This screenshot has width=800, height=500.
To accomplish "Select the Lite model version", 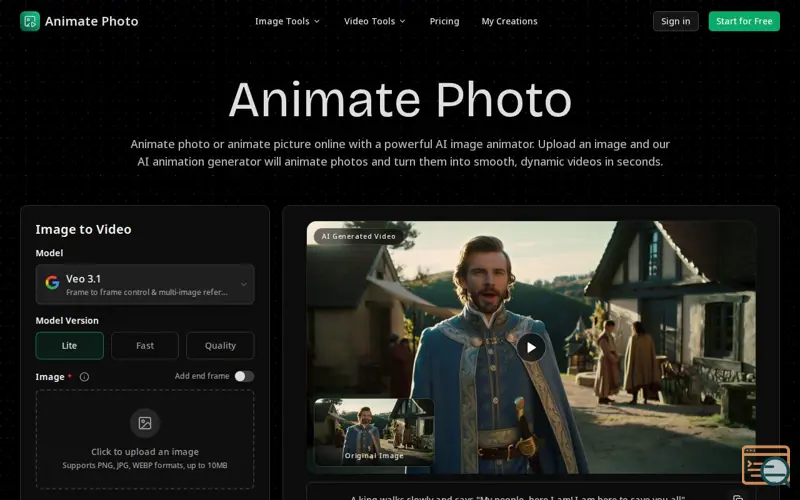I will [69, 345].
